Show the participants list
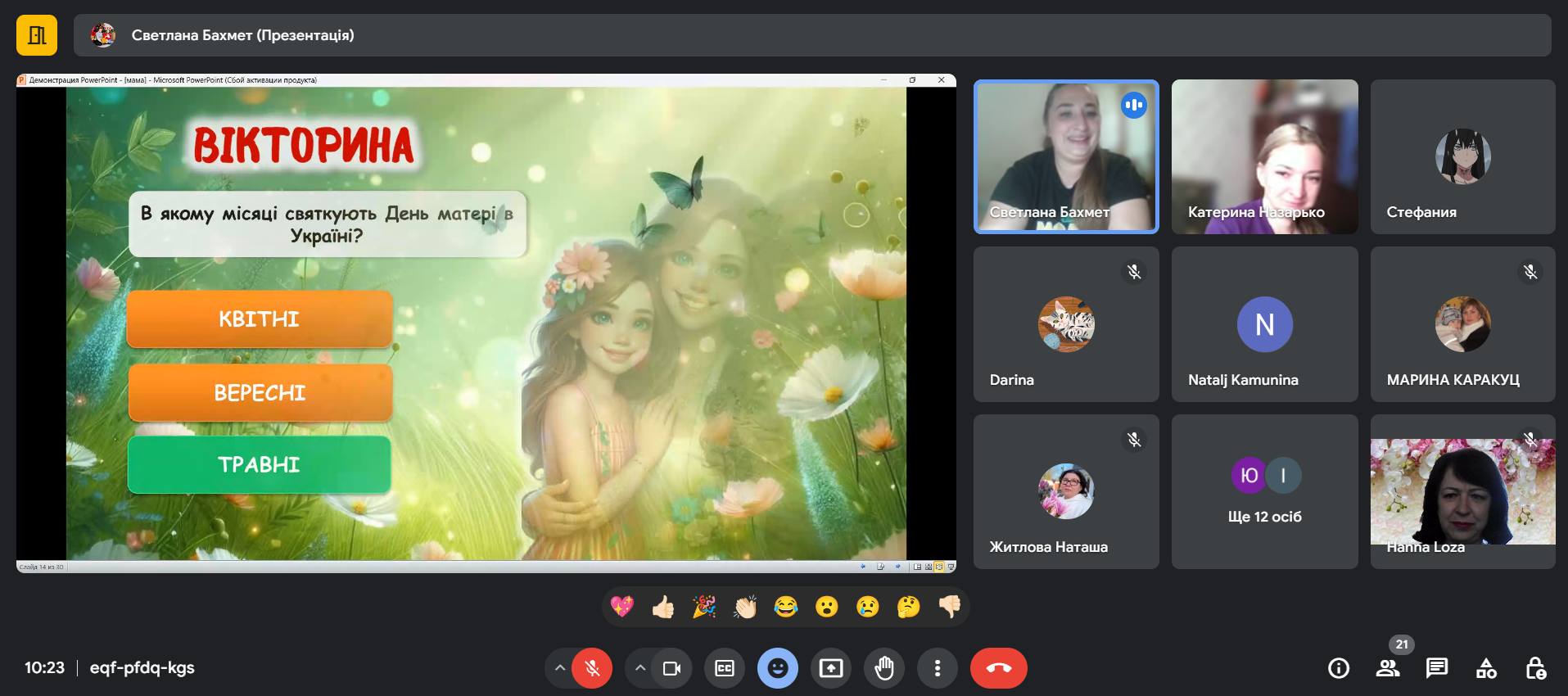The image size is (1568, 696). (1388, 668)
